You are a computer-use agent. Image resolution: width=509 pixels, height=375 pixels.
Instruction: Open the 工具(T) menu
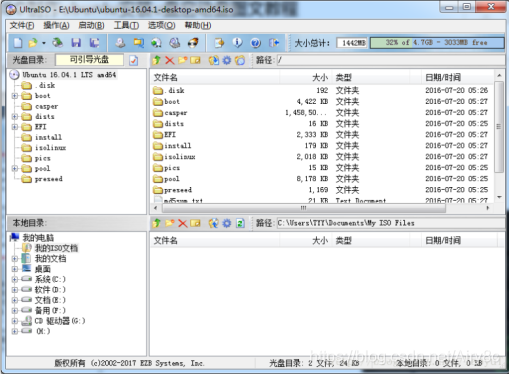(x=126, y=25)
